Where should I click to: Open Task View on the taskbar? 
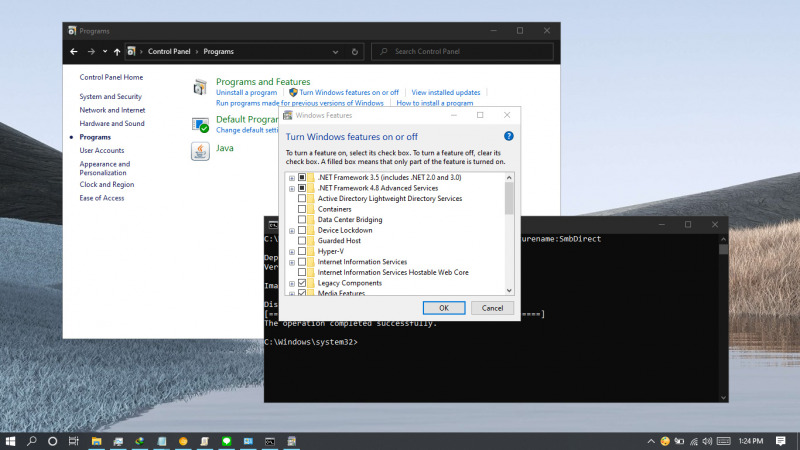click(x=73, y=441)
